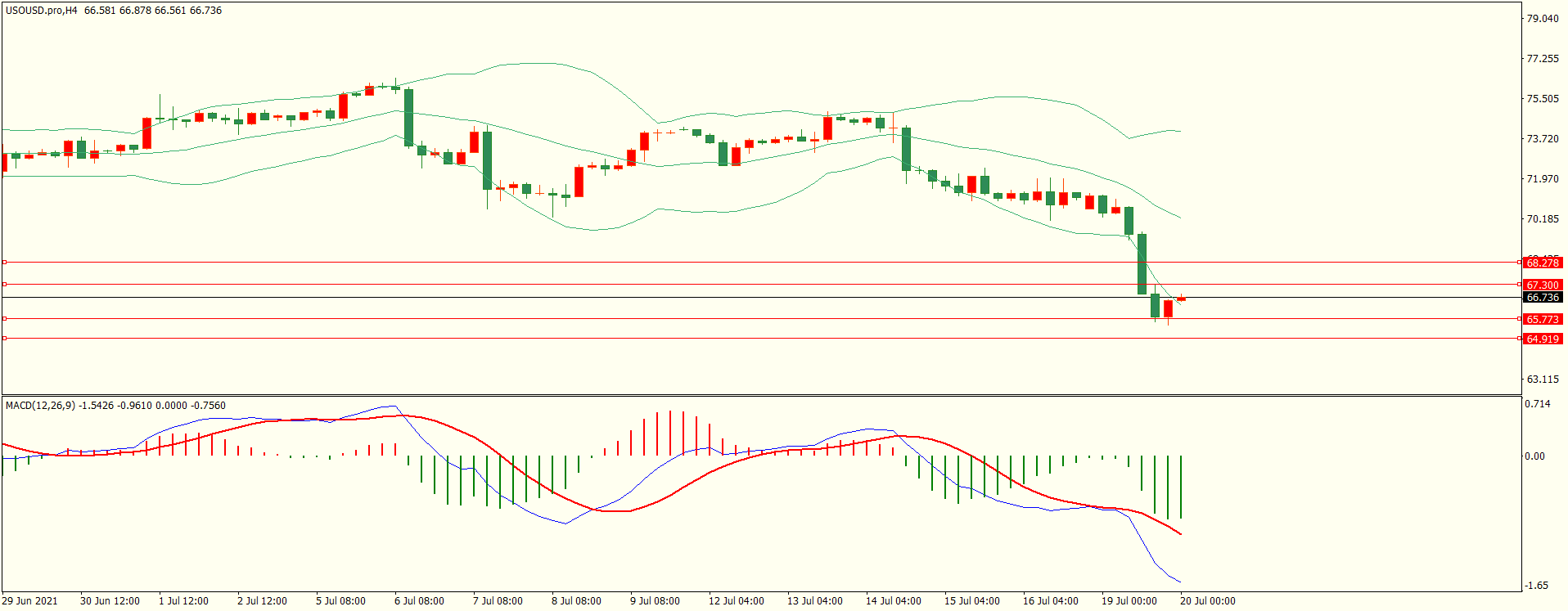This screenshot has height=611, width=1568.
Task: Click the 19 Jul 00:00 time label
Action: pyautogui.click(x=1129, y=601)
